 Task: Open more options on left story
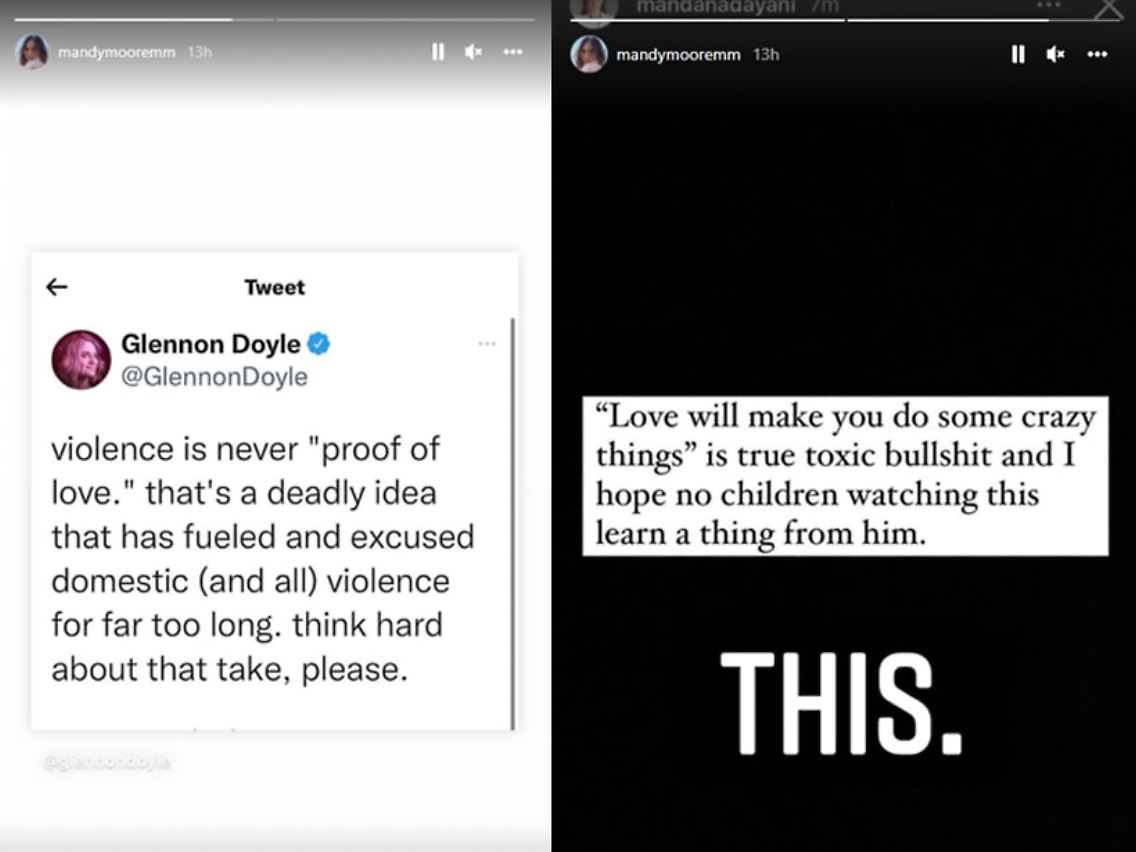[x=513, y=52]
